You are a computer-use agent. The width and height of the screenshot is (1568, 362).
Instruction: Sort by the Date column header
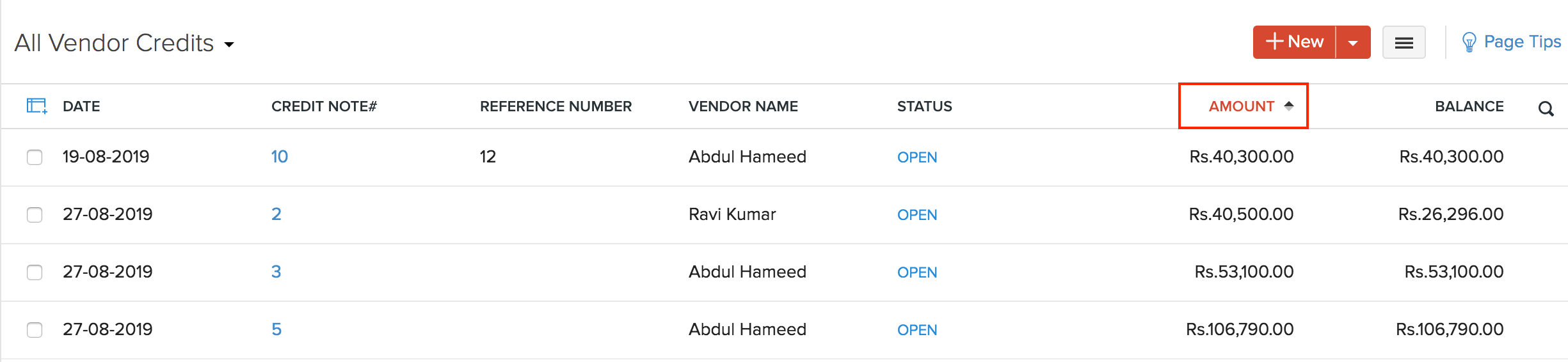click(81, 106)
